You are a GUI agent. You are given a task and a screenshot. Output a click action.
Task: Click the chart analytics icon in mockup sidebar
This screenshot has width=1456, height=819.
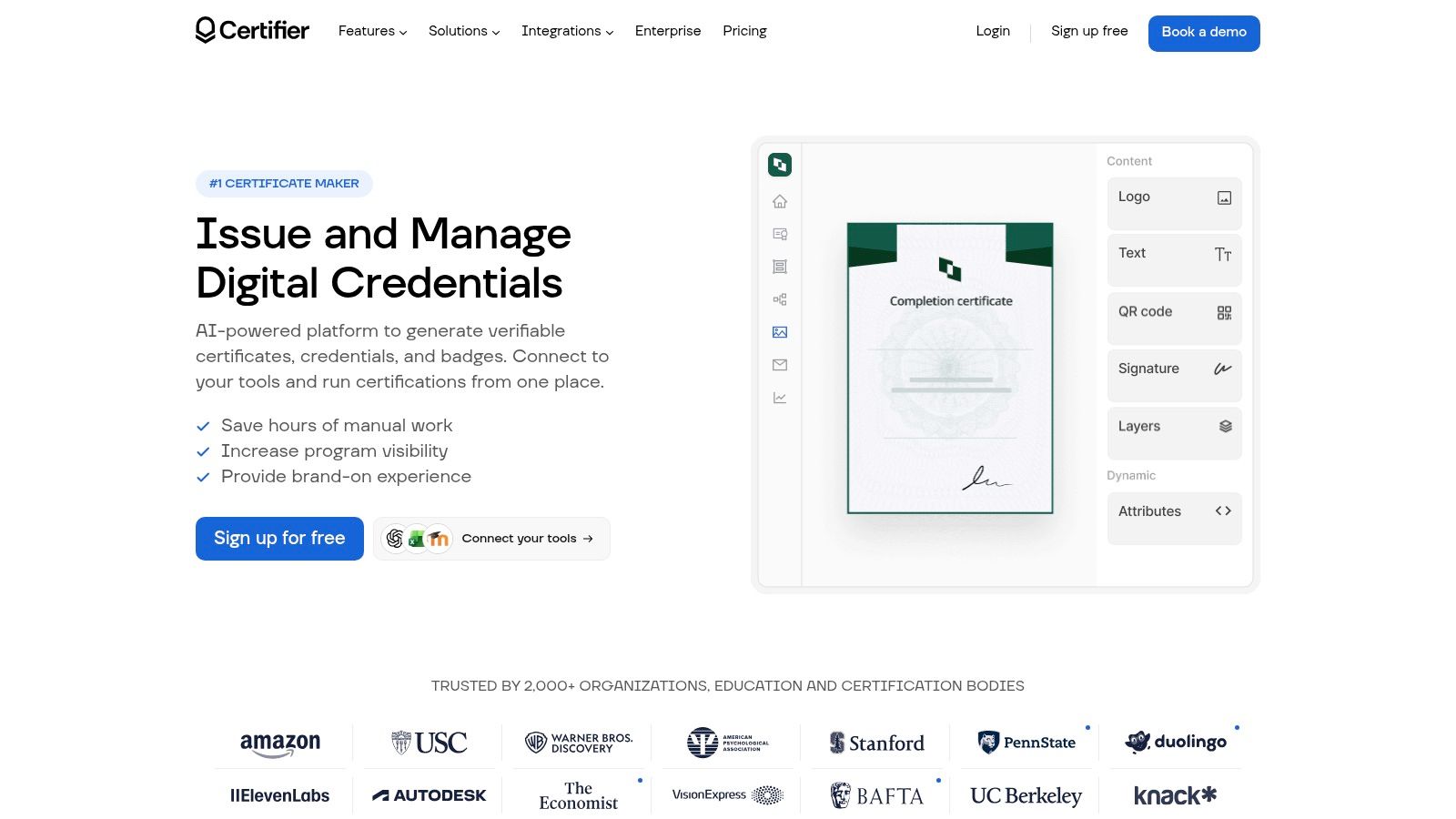point(780,398)
